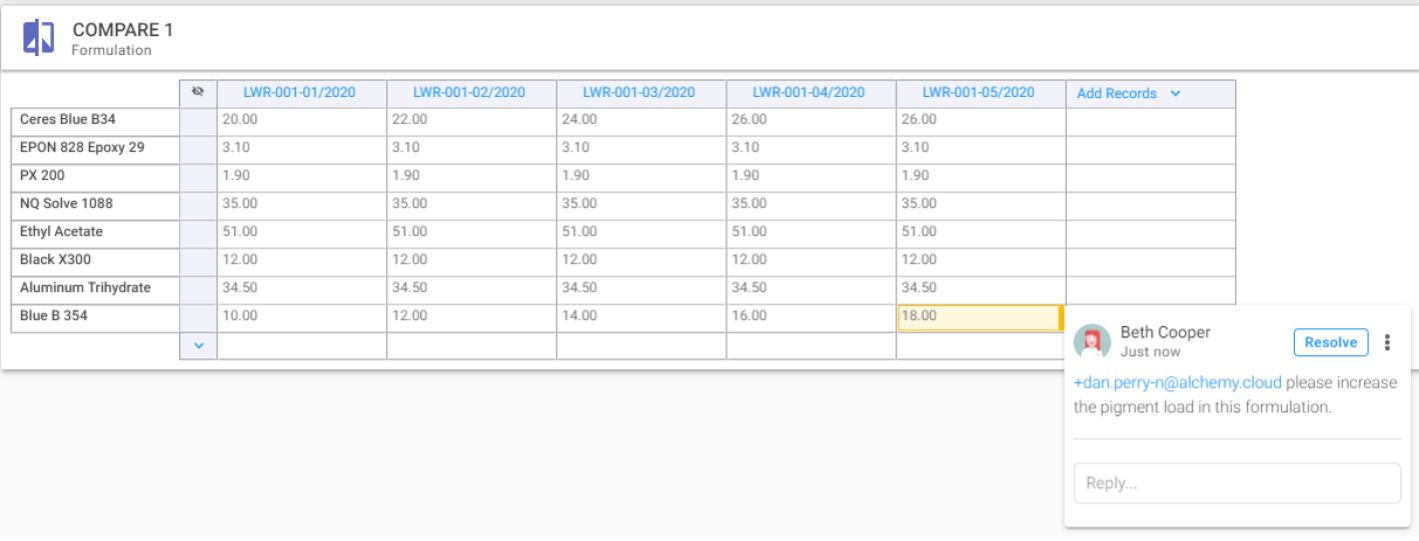This screenshot has height=541, width=1419.
Task: Click the 22.00 cell for Ceres Blue B34
Action: [x=471, y=120]
